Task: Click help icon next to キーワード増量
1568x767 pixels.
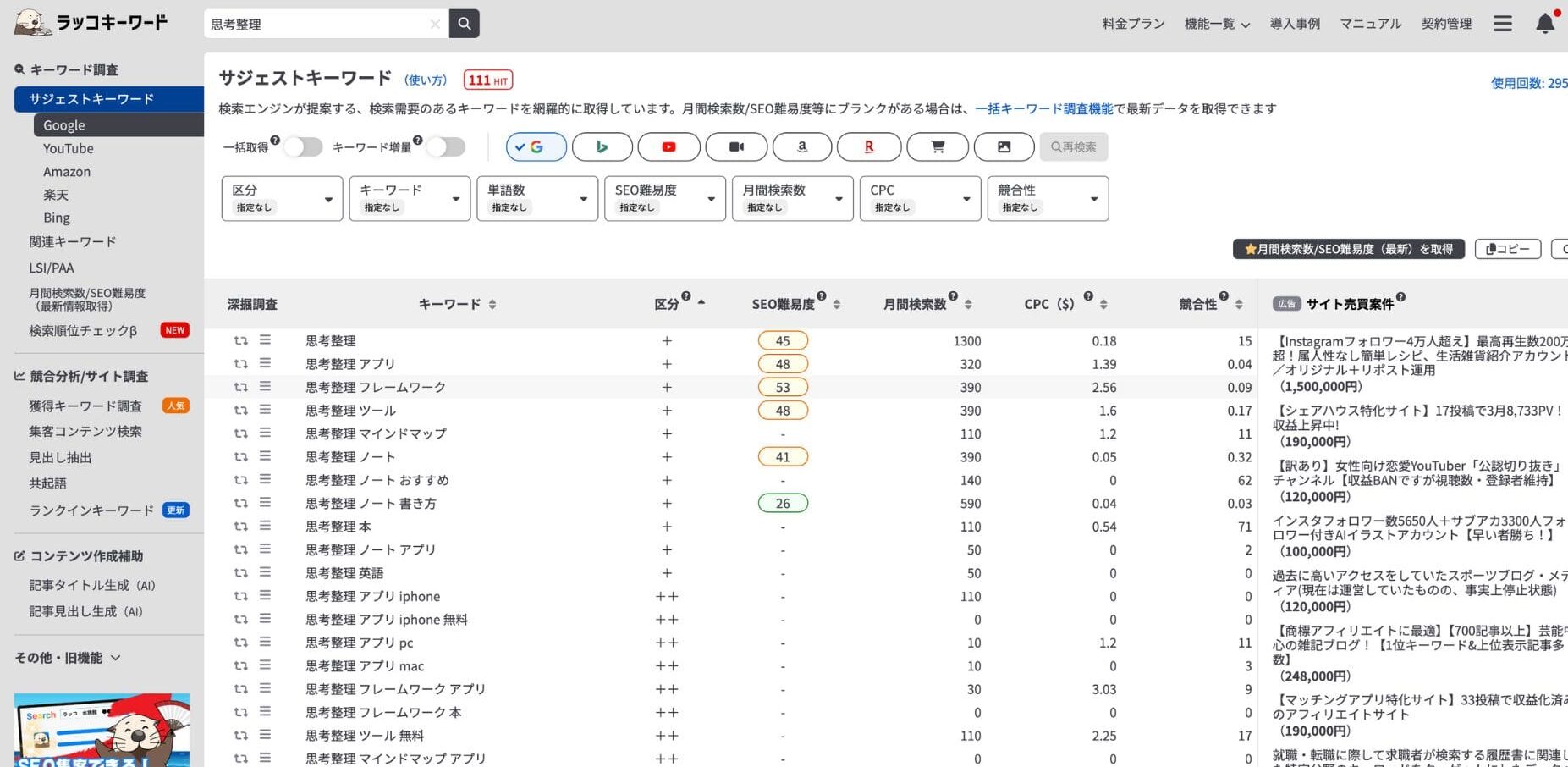Action: 418,140
